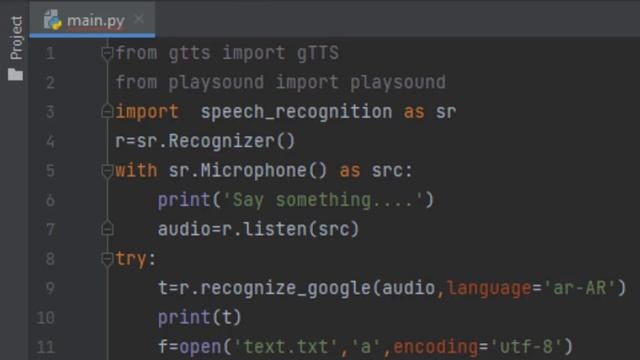Collapse import block fold marker at line 1
Screen dimensions: 640x360
[x=107, y=53]
